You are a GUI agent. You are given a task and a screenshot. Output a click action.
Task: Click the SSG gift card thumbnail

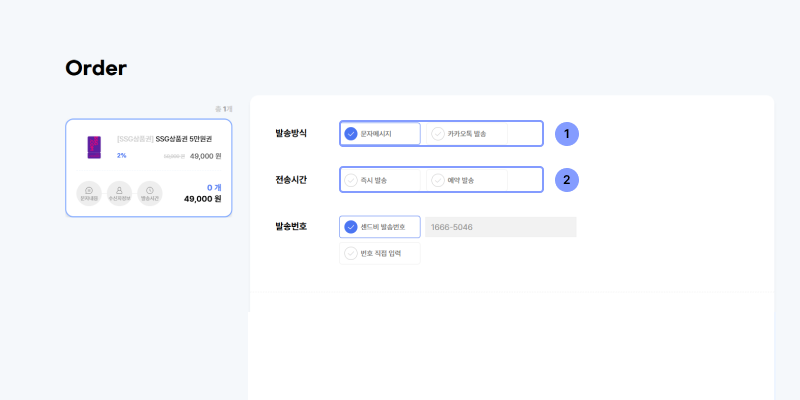(95, 147)
